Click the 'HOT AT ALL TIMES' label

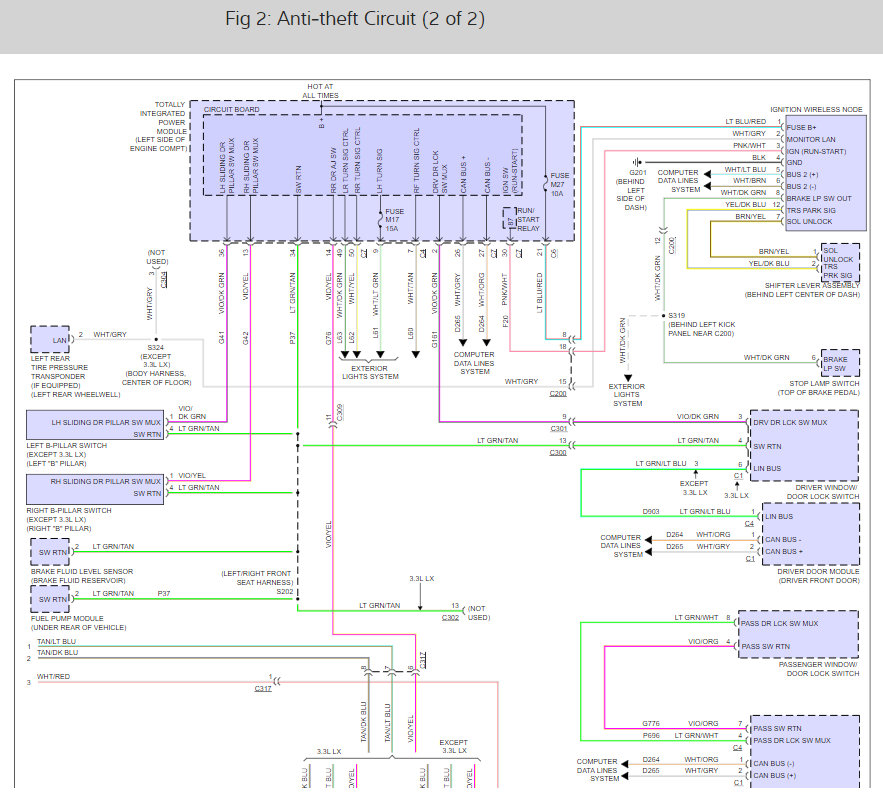pos(320,91)
